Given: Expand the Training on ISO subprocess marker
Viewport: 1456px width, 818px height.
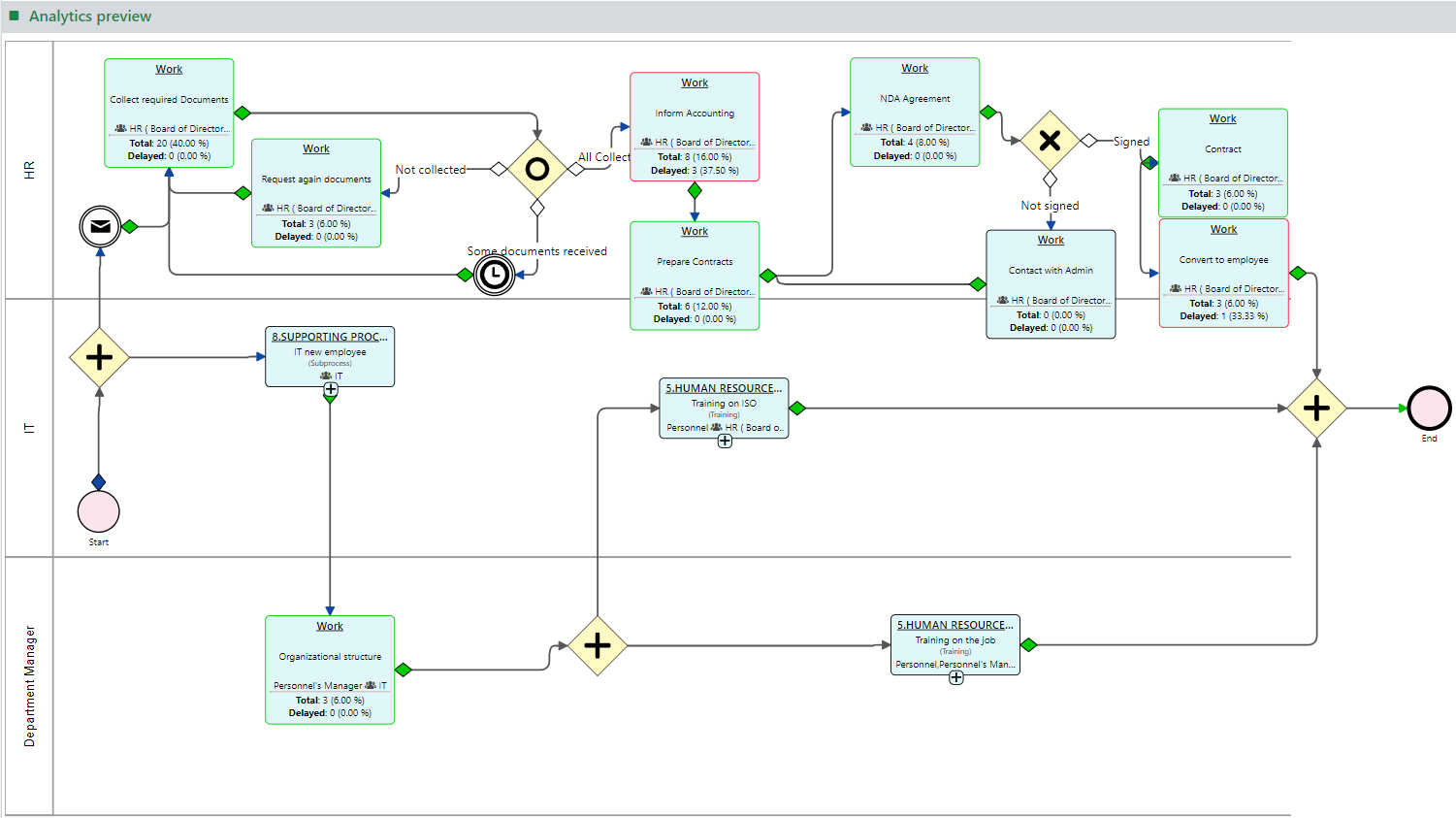Looking at the screenshot, I should coord(724,440).
